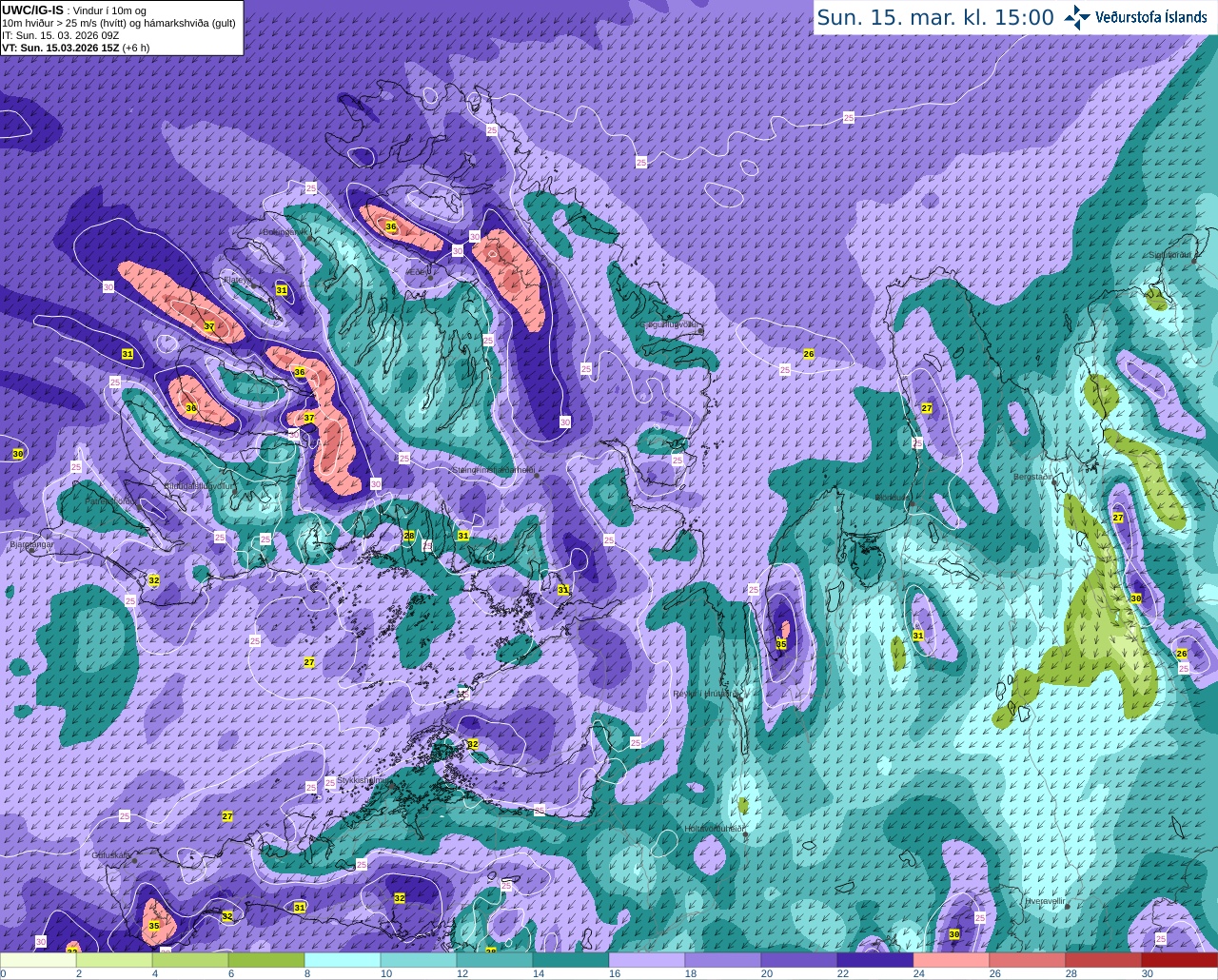
Task: Click the Steingrímsfjarðarheiði station label
Action: tap(493, 469)
